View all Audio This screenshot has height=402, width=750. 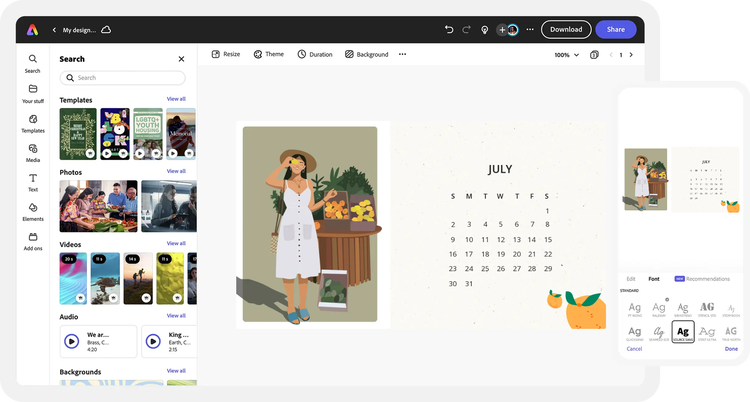pos(176,315)
